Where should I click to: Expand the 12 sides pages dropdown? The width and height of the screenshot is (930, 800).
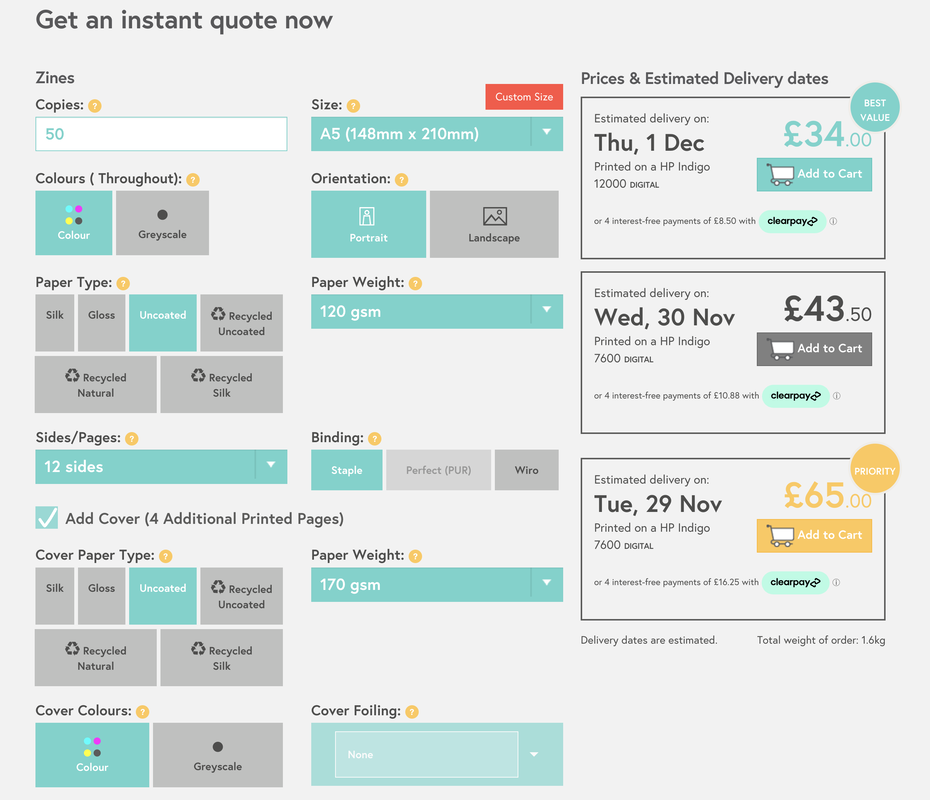click(161, 467)
